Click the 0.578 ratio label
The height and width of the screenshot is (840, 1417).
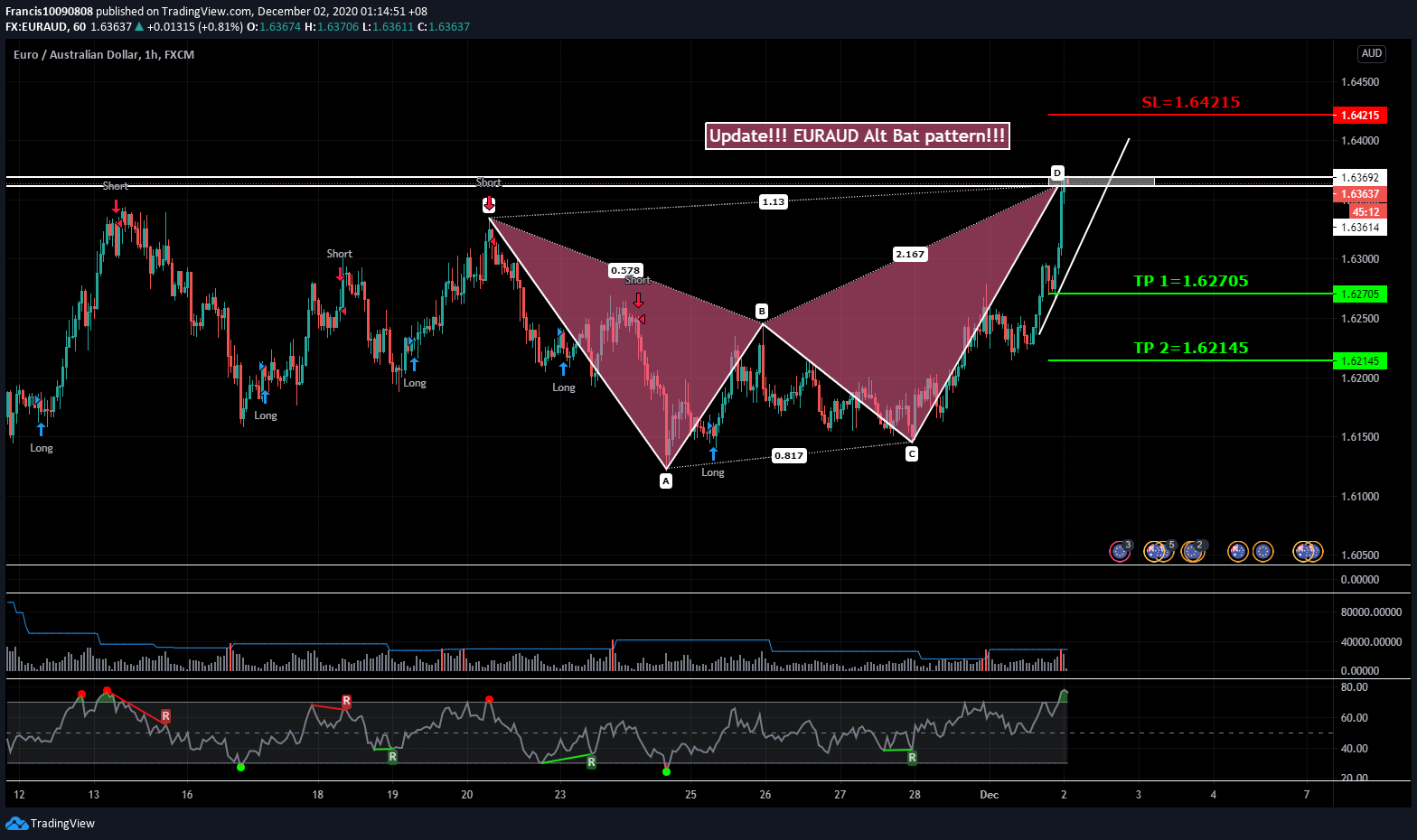click(625, 270)
